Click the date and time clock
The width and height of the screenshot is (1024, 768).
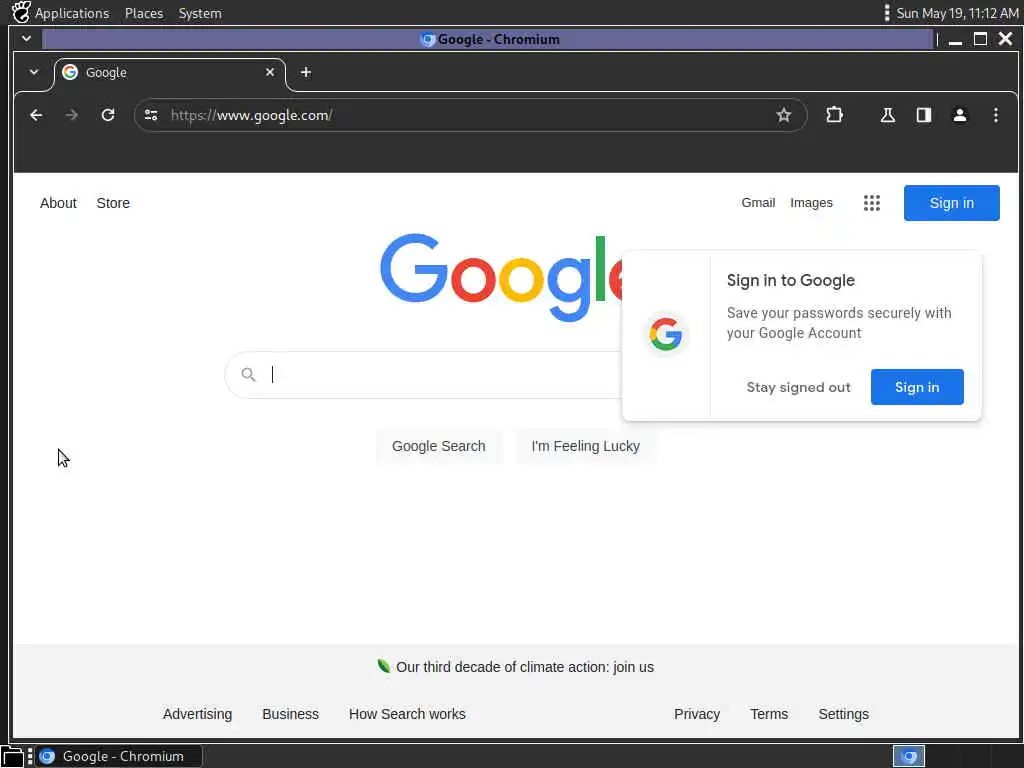tap(957, 13)
